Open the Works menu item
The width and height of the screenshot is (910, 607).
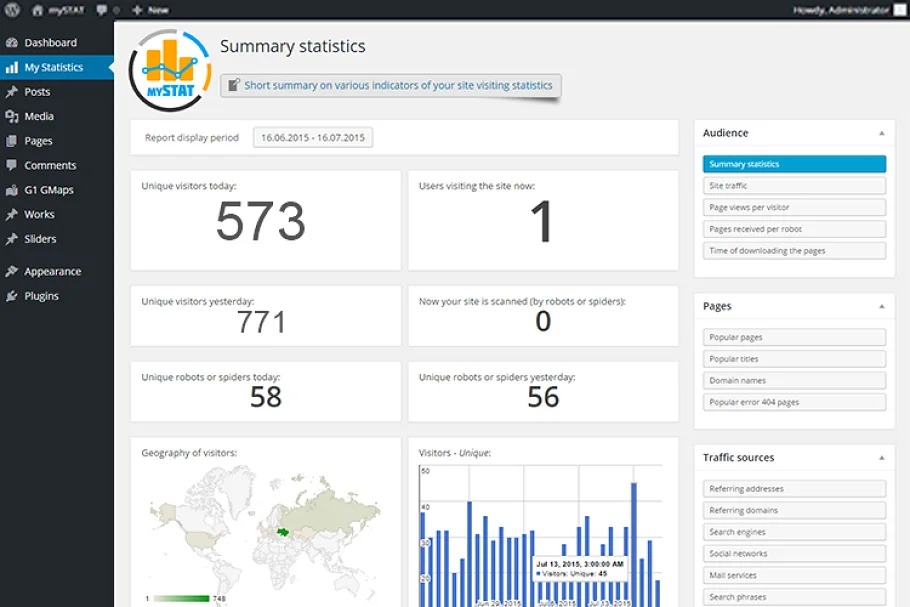40,215
